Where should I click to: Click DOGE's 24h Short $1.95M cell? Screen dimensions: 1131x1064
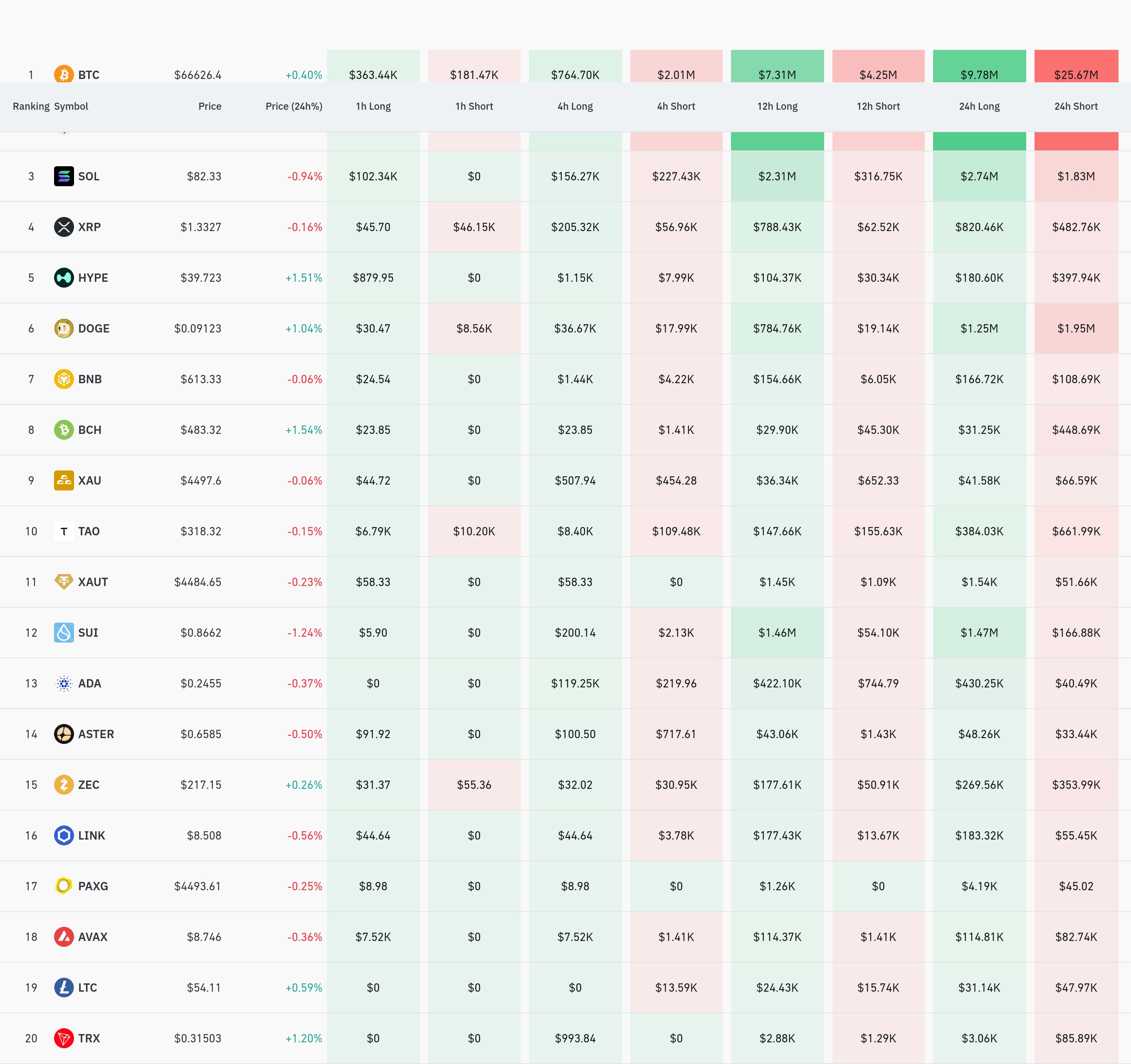1075,328
